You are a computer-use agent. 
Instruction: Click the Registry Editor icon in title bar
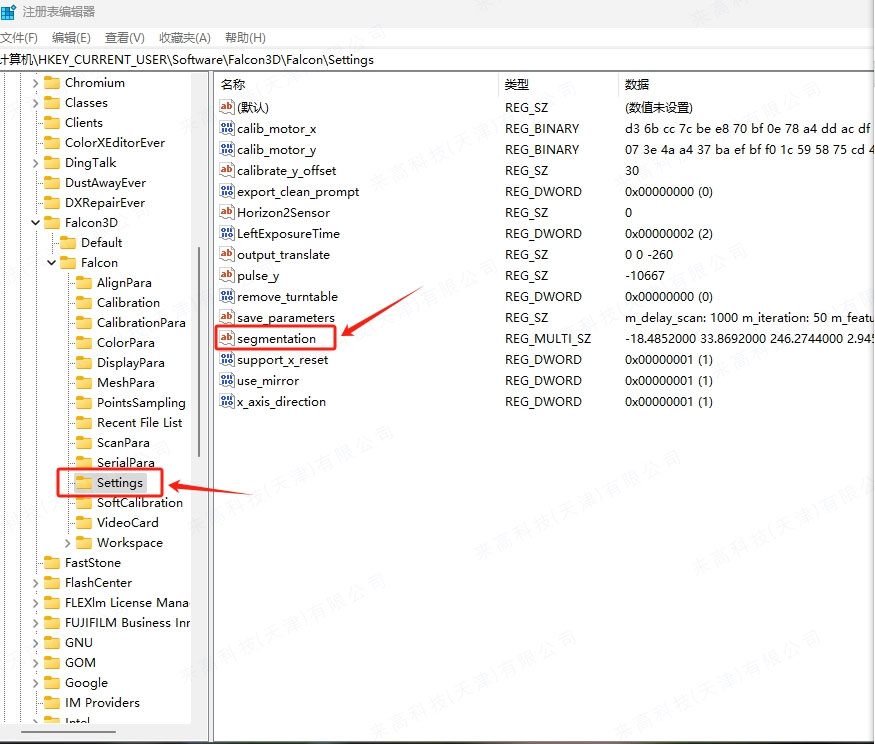tap(9, 12)
